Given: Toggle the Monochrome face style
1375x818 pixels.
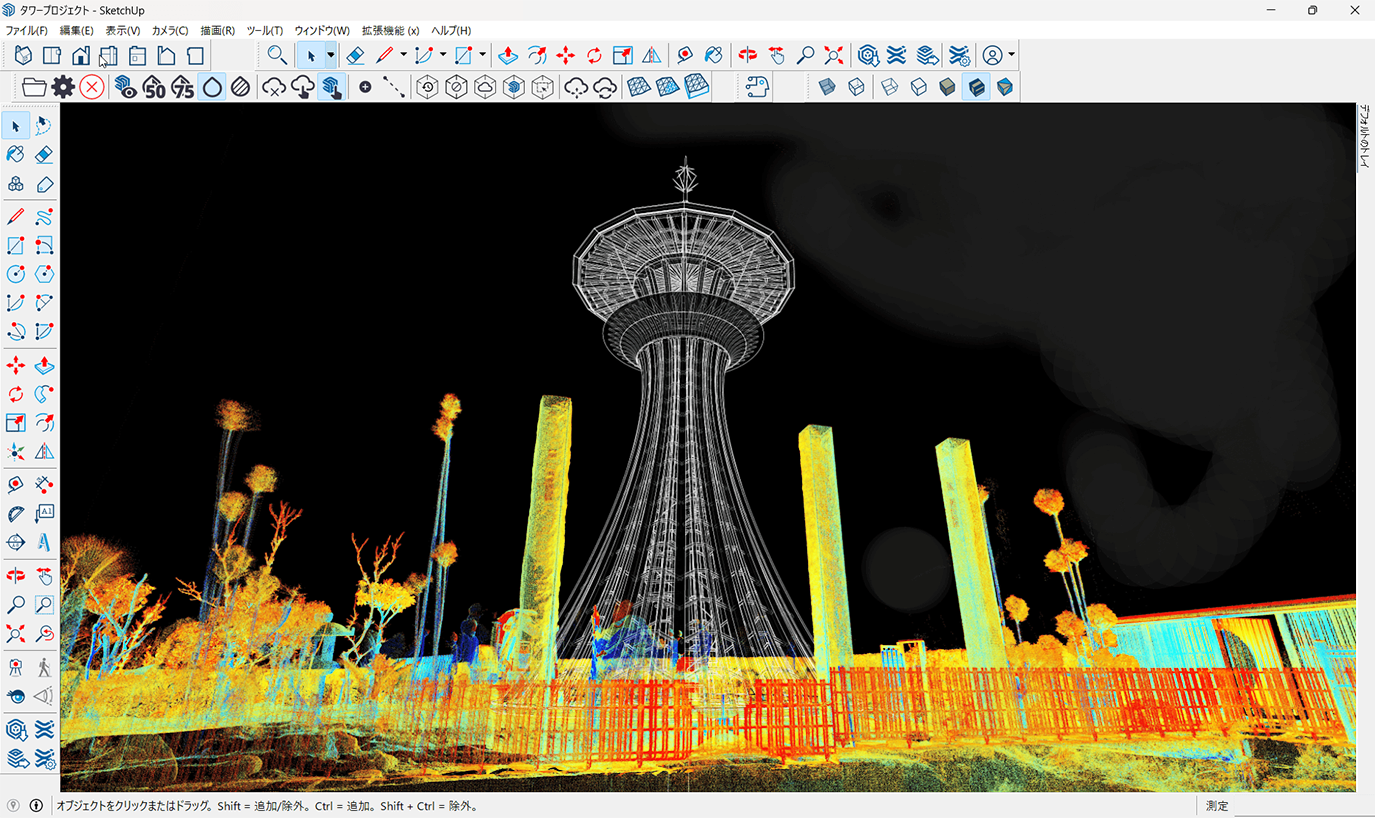Looking at the screenshot, I should click(x=1005, y=88).
